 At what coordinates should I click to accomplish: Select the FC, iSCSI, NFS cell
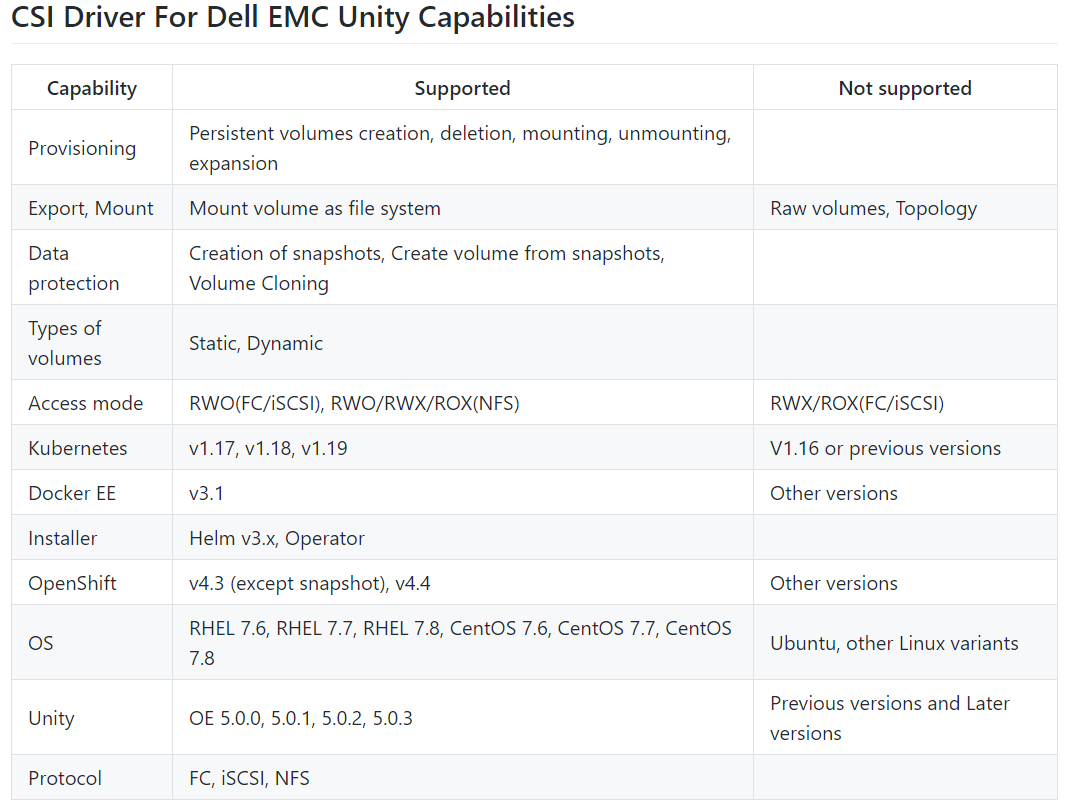[x=462, y=778]
